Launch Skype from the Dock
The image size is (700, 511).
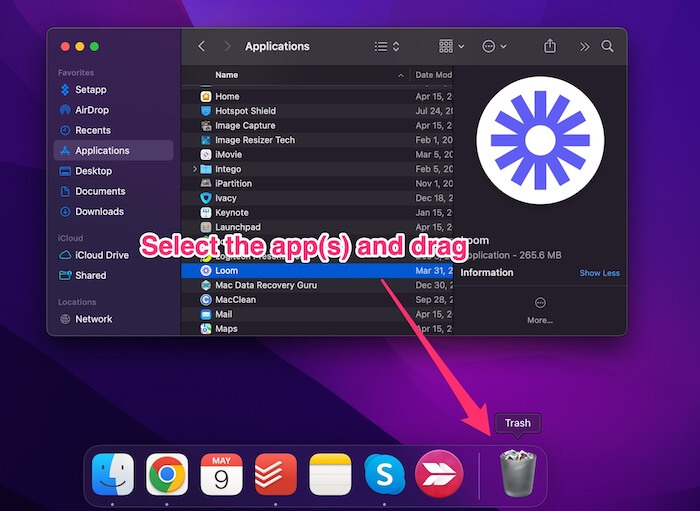pos(385,474)
